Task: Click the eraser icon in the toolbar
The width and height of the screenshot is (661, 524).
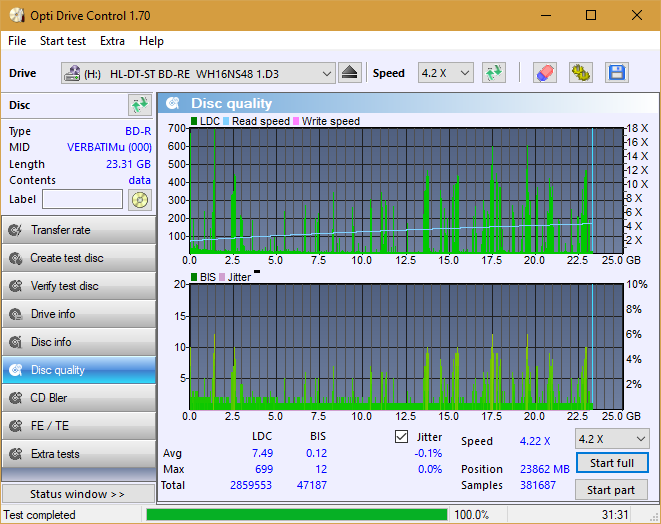Action: tap(545, 73)
